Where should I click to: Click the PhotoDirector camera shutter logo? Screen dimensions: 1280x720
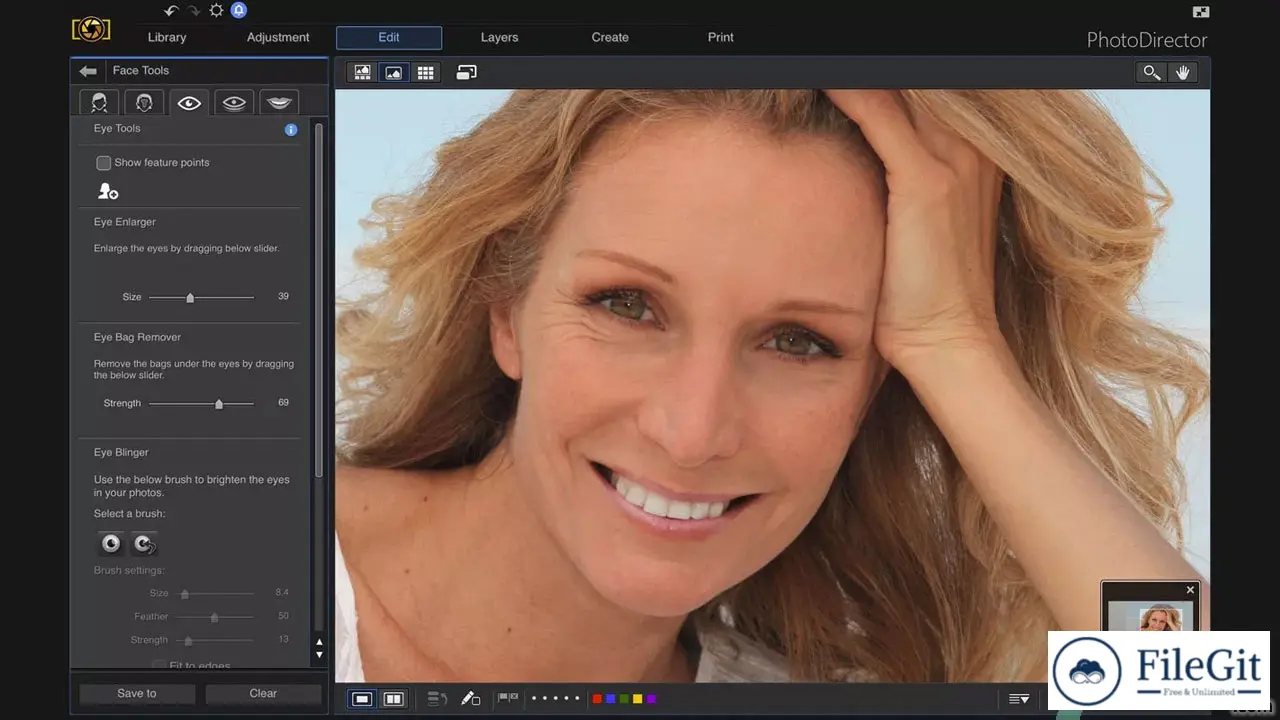[x=91, y=28]
